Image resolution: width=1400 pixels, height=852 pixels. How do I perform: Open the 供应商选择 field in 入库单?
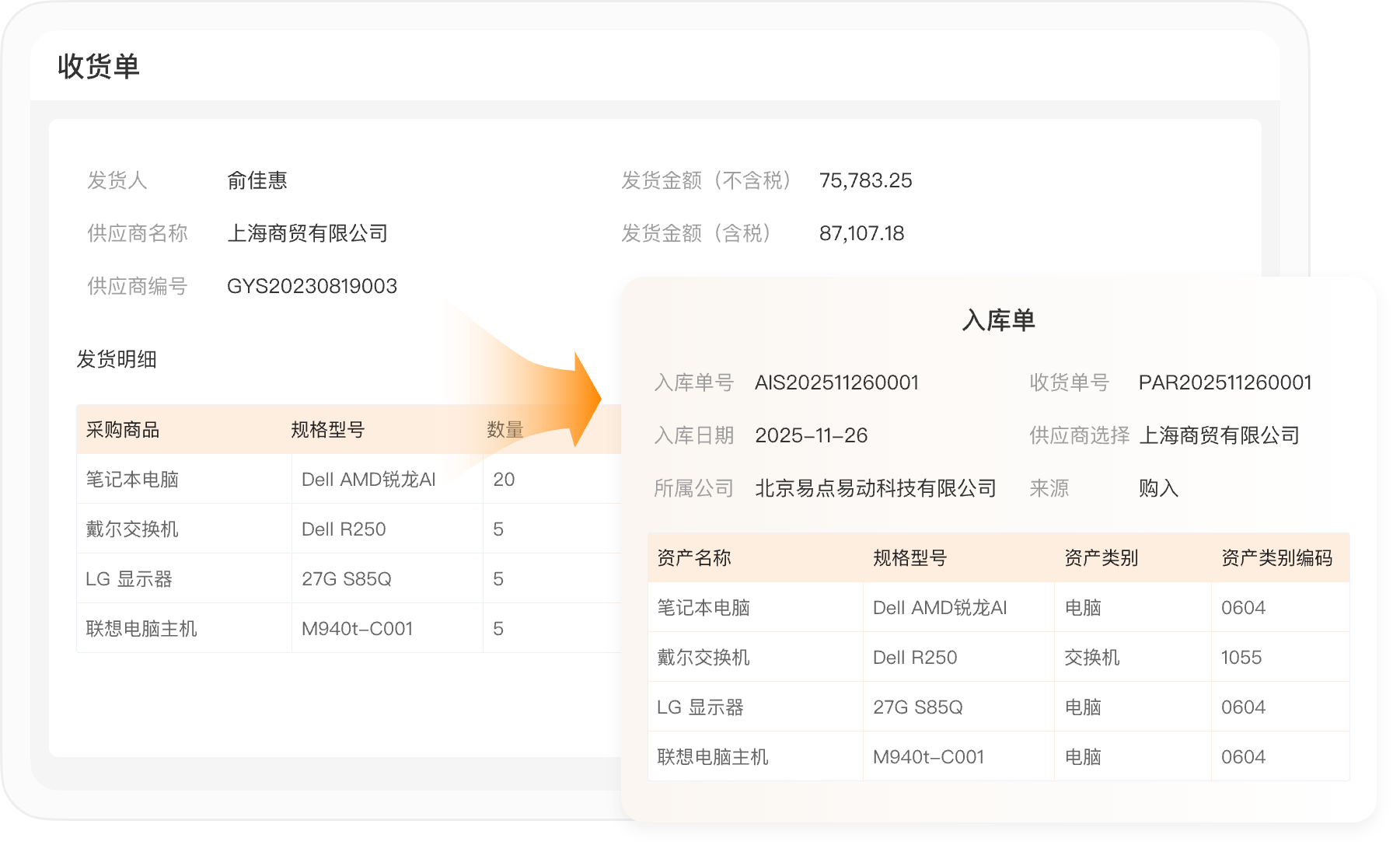click(x=1219, y=435)
